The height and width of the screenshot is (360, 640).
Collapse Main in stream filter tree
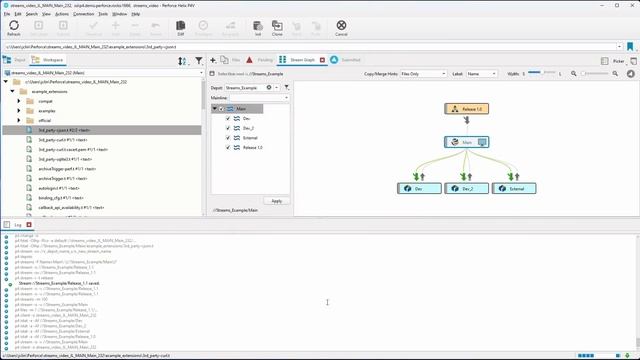click(x=215, y=109)
